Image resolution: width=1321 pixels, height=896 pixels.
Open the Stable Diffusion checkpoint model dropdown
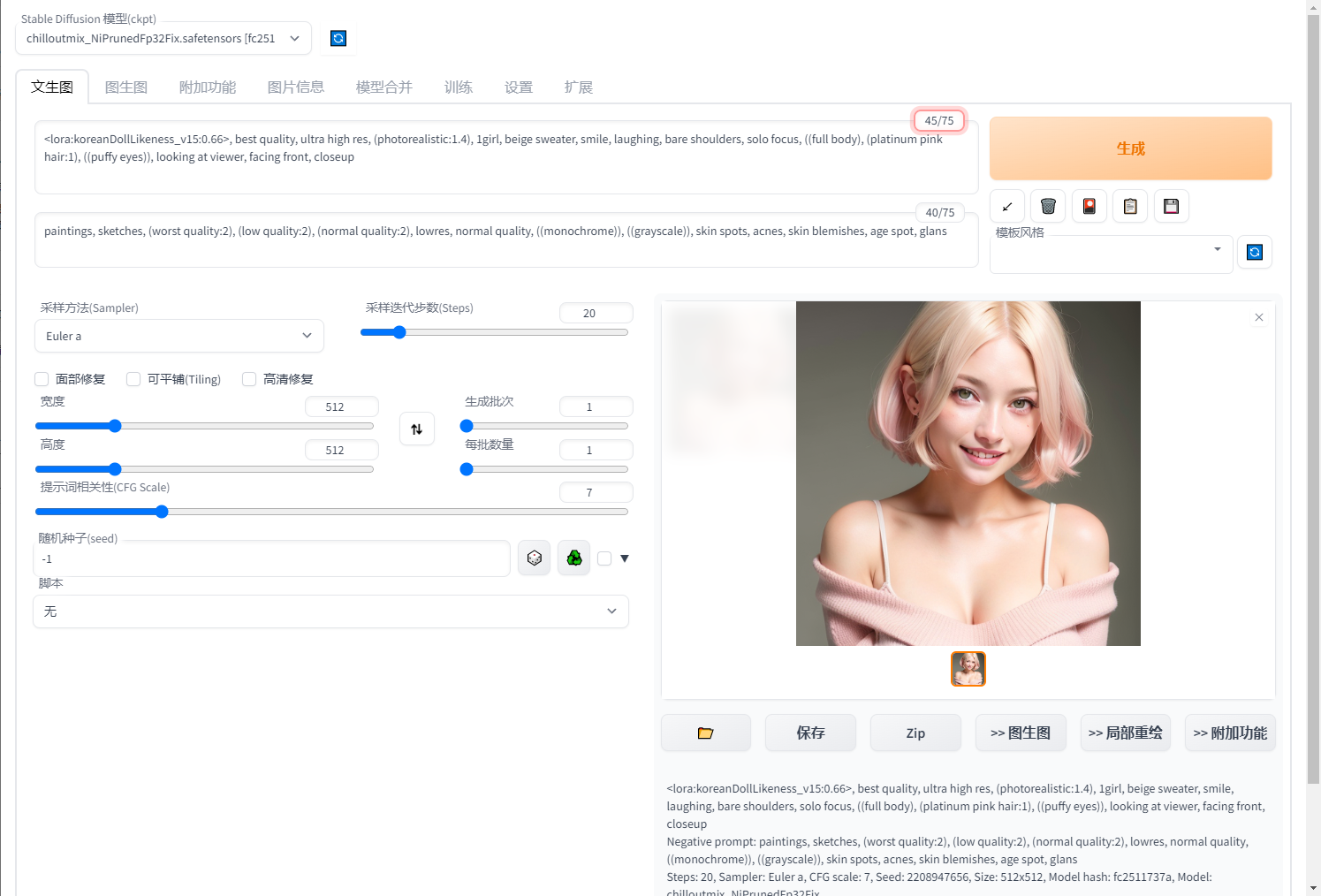[163, 38]
